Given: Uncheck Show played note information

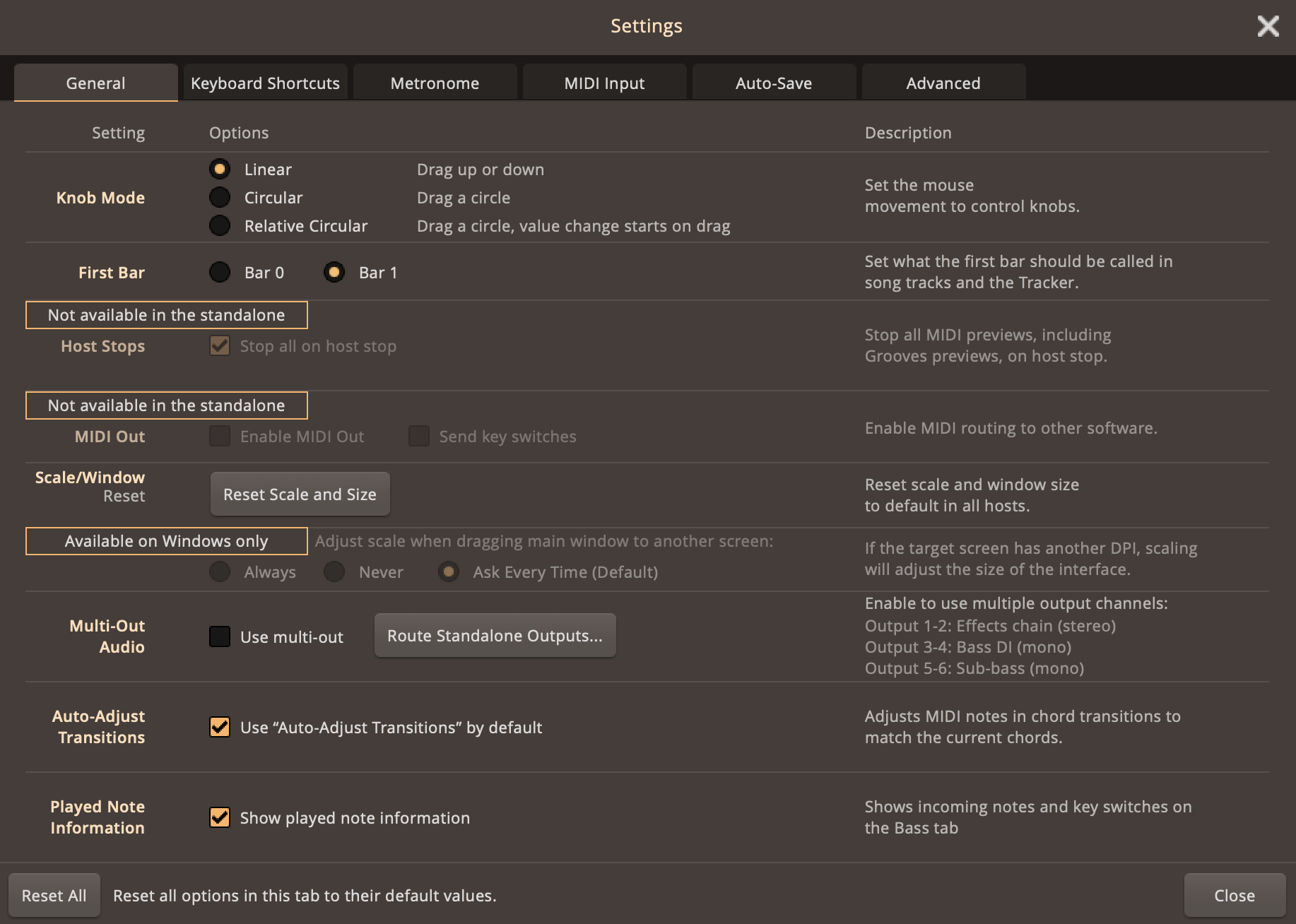Looking at the screenshot, I should tap(220, 817).
